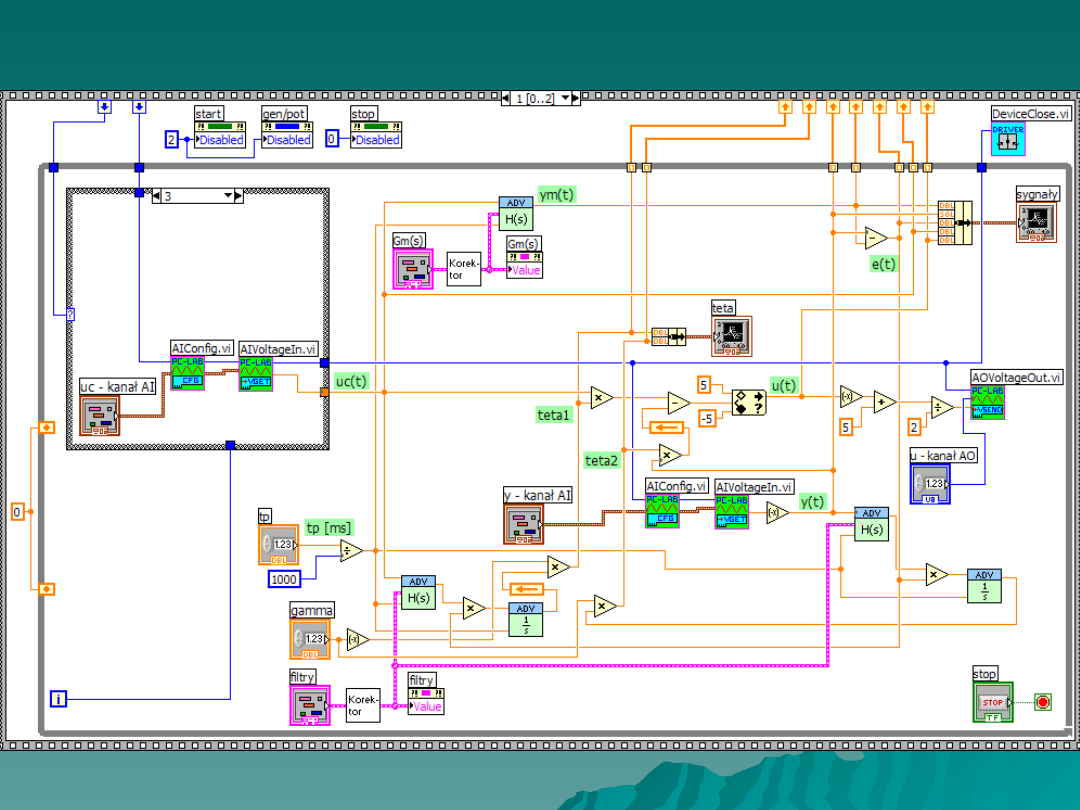
Task: Click the DeviceClose.vi driver icon
Action: point(1008,139)
